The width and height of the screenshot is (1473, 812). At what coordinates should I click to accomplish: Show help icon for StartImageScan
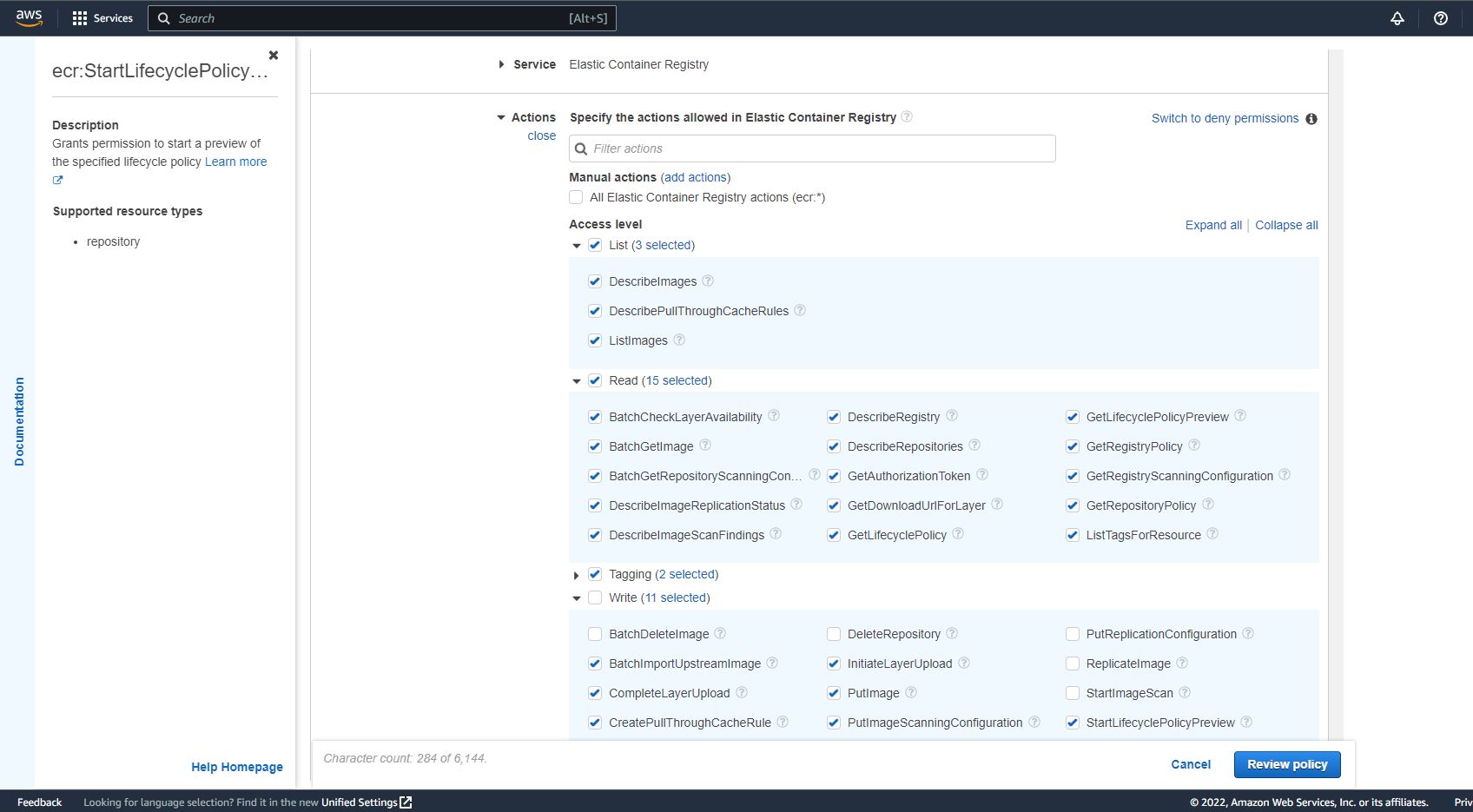(1185, 692)
